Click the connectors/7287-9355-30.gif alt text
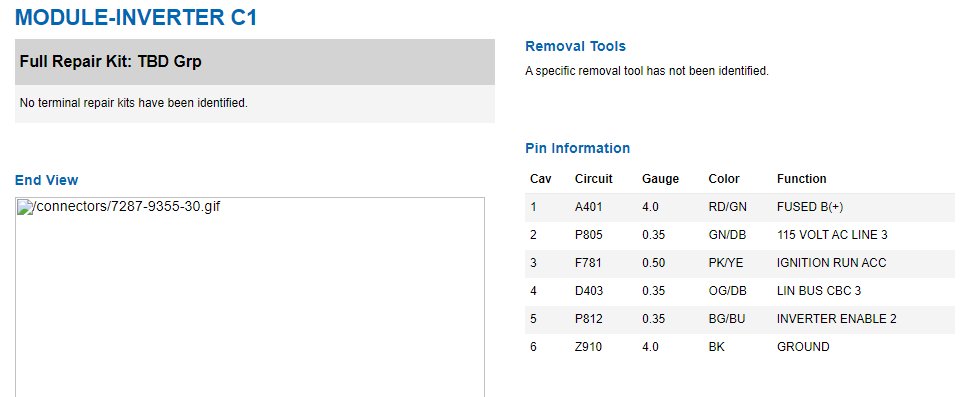This screenshot has height=397, width=965. pos(125,207)
